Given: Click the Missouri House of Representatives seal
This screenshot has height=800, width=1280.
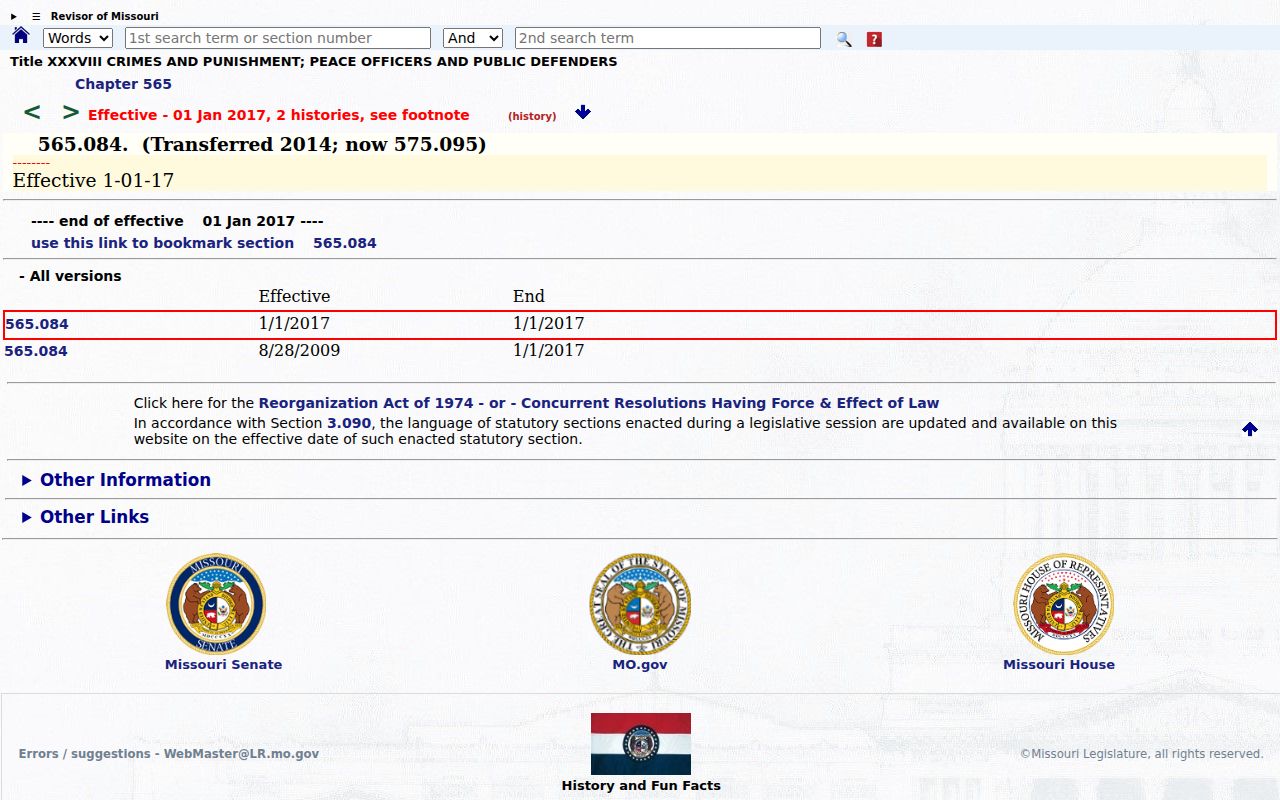Looking at the screenshot, I should coord(1064,604).
